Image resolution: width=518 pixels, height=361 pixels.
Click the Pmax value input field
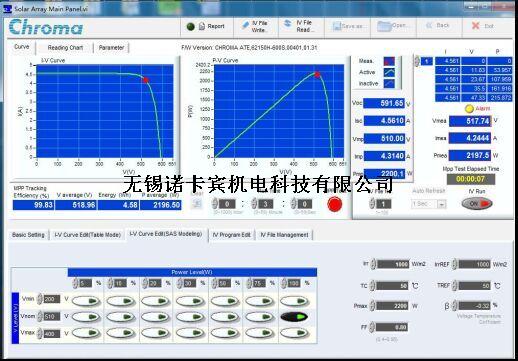click(x=392, y=306)
